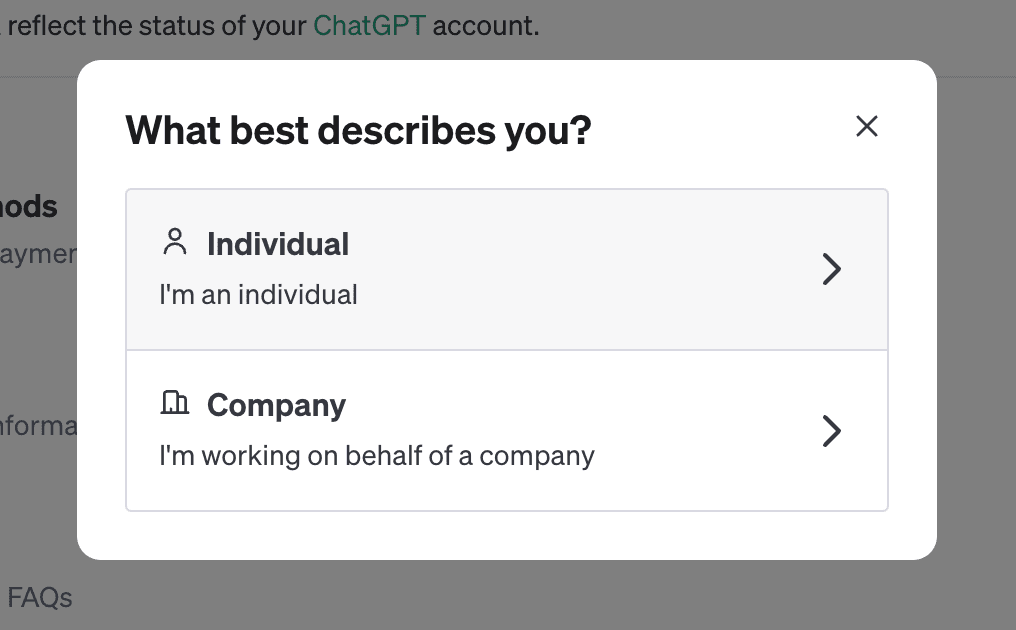Select the Company heading
The image size is (1016, 630).
coord(276,406)
